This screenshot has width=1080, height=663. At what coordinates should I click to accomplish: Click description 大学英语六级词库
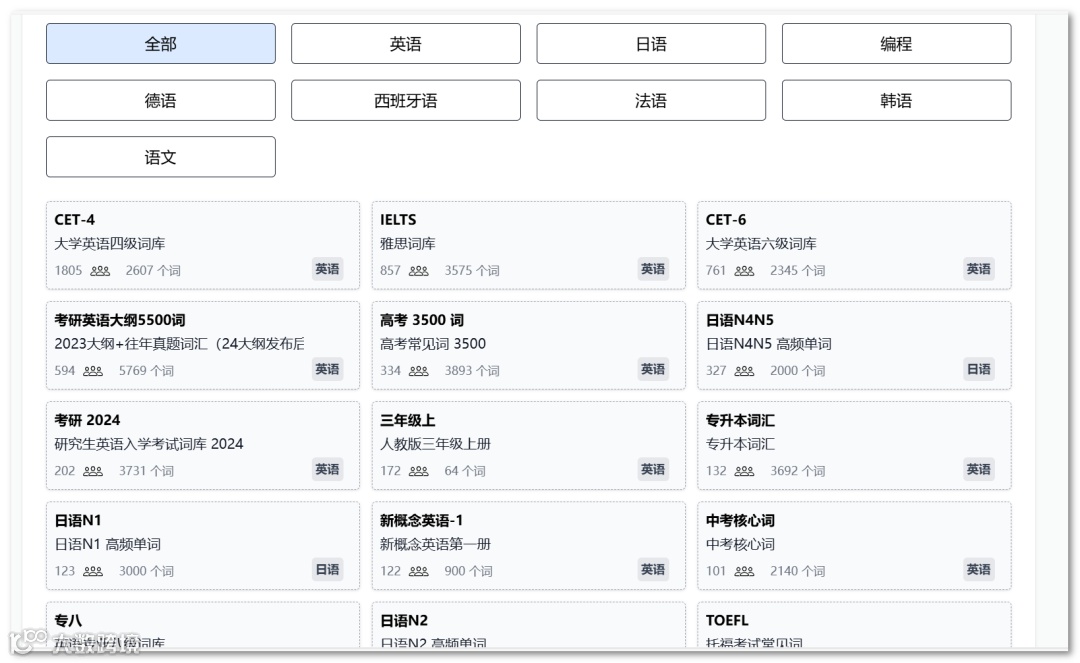(x=761, y=244)
